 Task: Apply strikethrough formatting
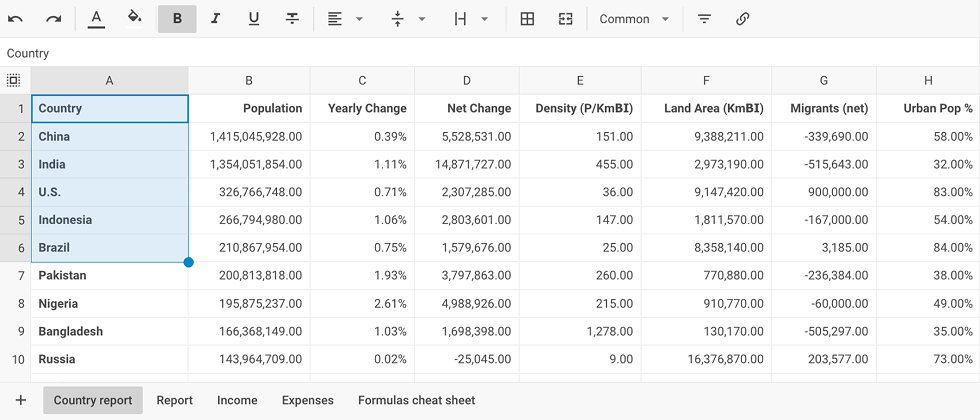pyautogui.click(x=291, y=19)
